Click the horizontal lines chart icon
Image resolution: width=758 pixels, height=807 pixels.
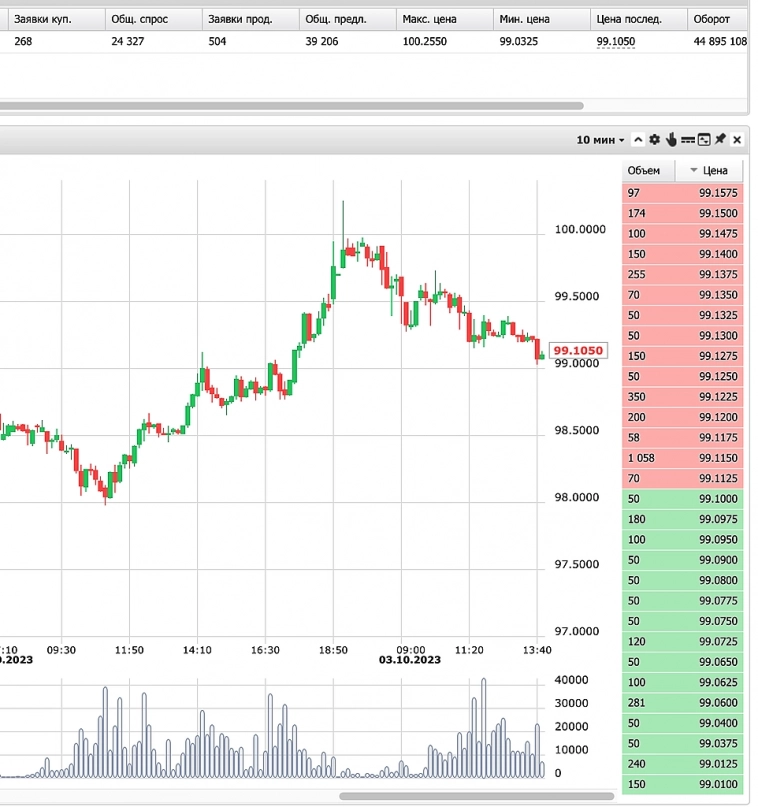pyautogui.click(x=688, y=140)
